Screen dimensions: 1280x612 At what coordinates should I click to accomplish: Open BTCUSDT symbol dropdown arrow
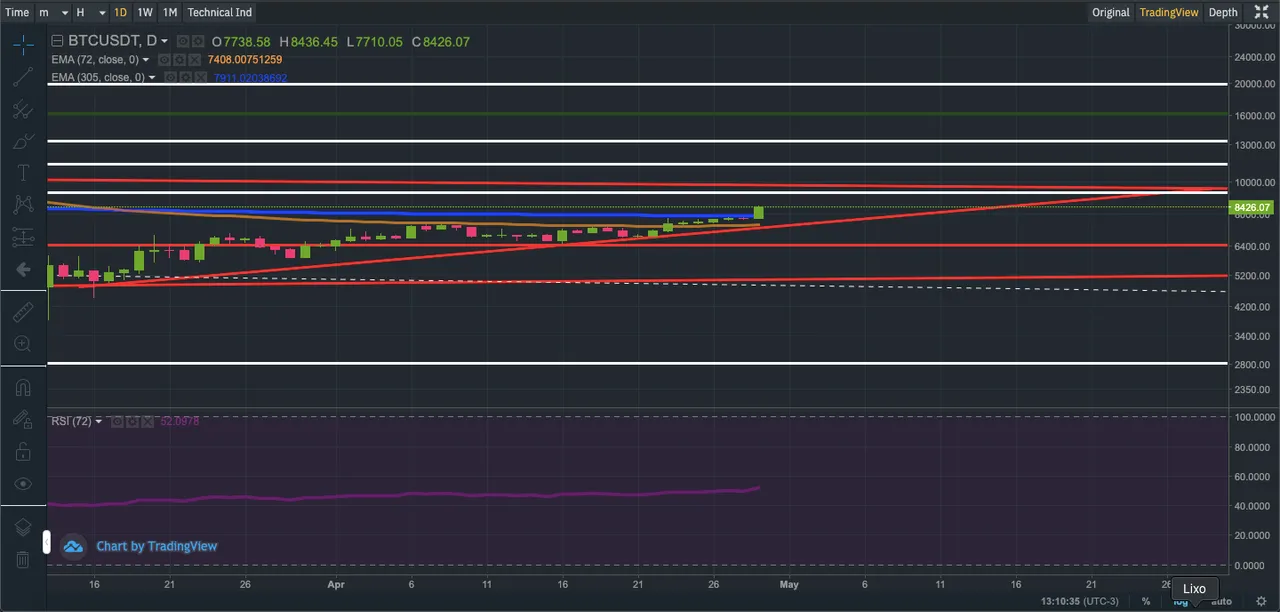[165, 41]
